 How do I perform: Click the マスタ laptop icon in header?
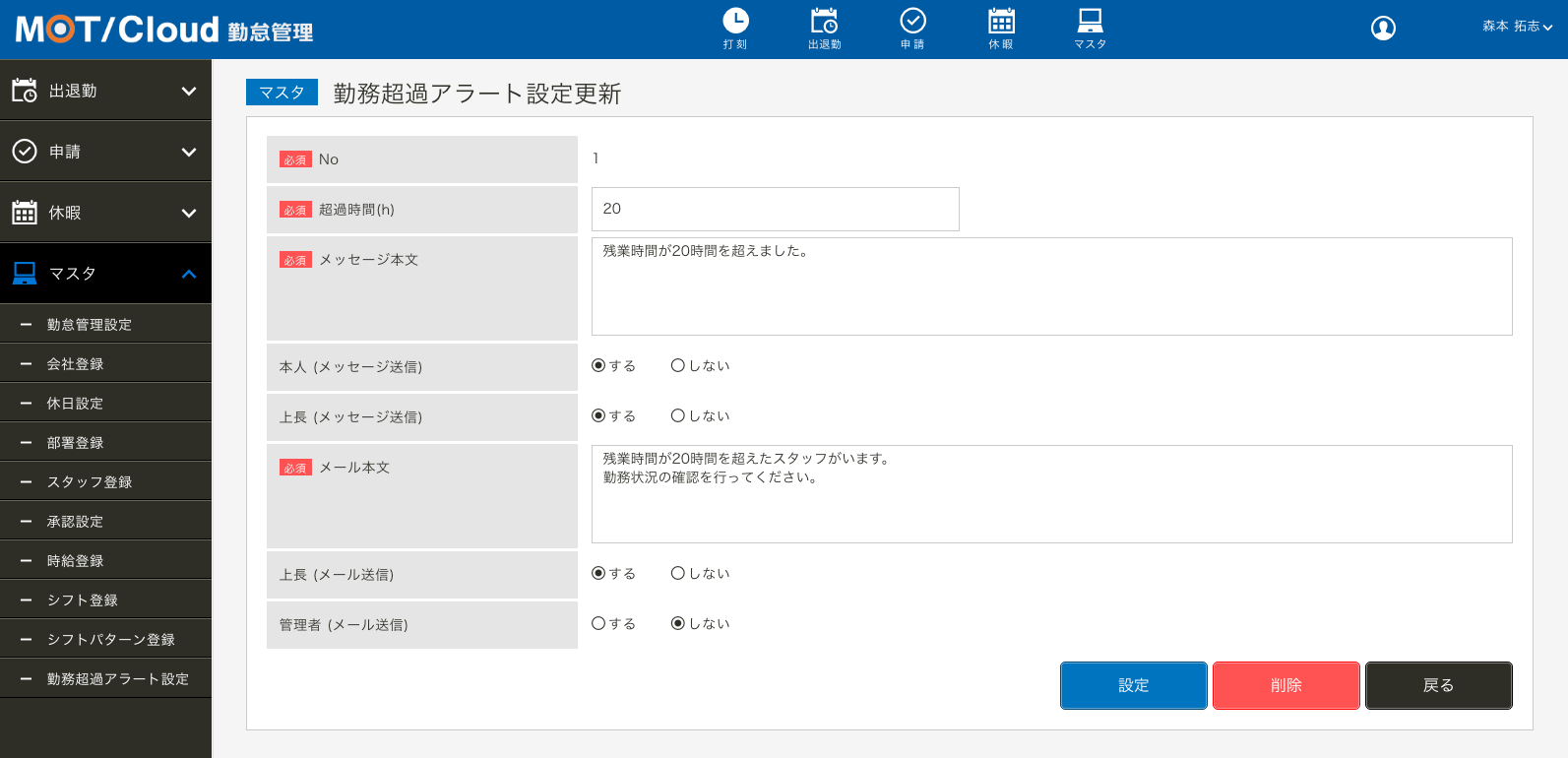click(x=1090, y=21)
